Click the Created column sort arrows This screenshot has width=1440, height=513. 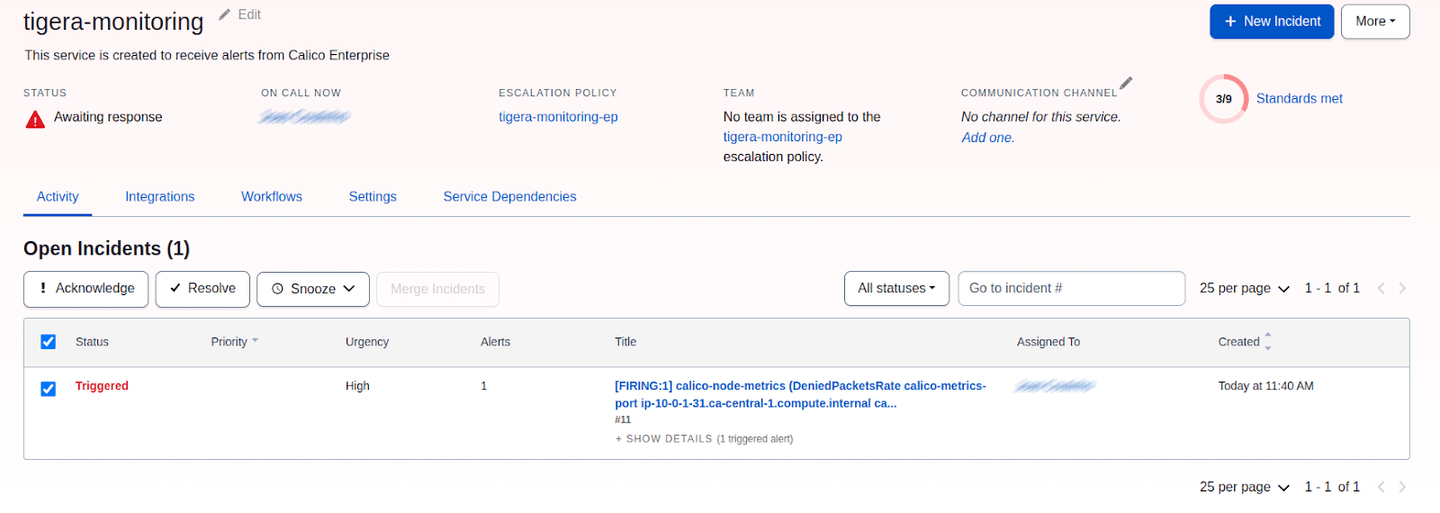(1268, 342)
